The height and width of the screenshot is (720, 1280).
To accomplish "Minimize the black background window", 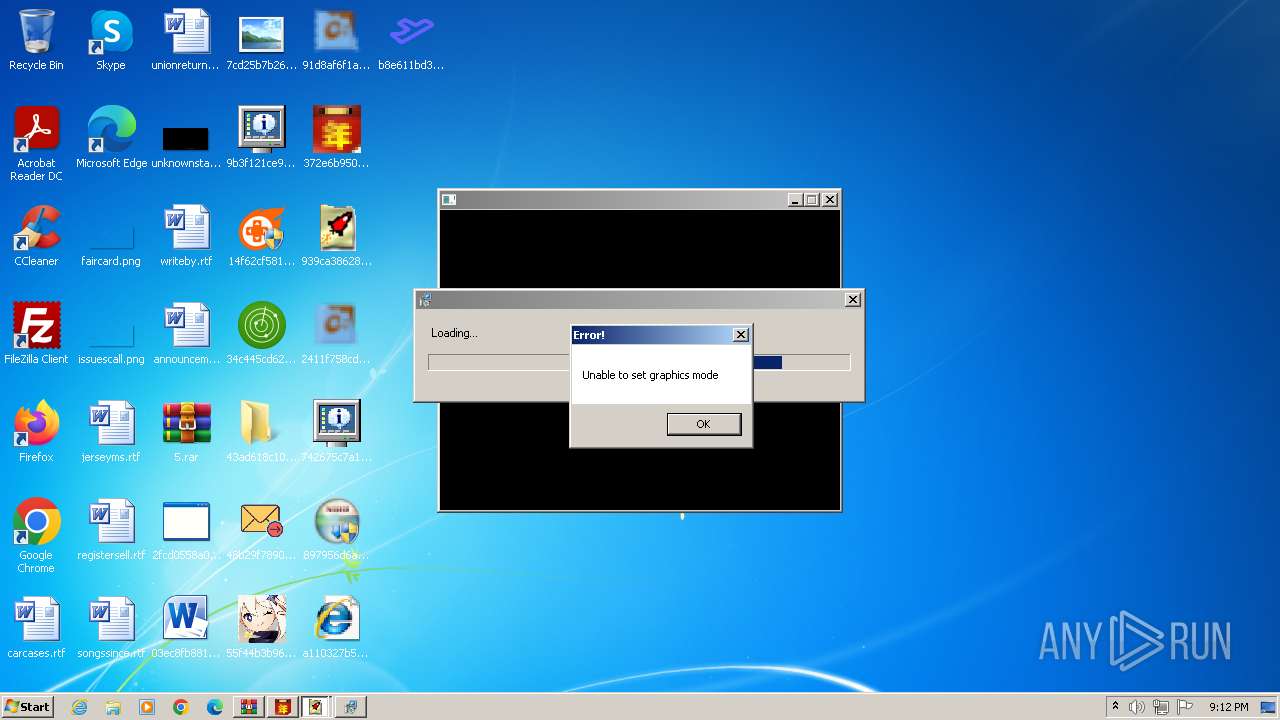I will pyautogui.click(x=795, y=200).
